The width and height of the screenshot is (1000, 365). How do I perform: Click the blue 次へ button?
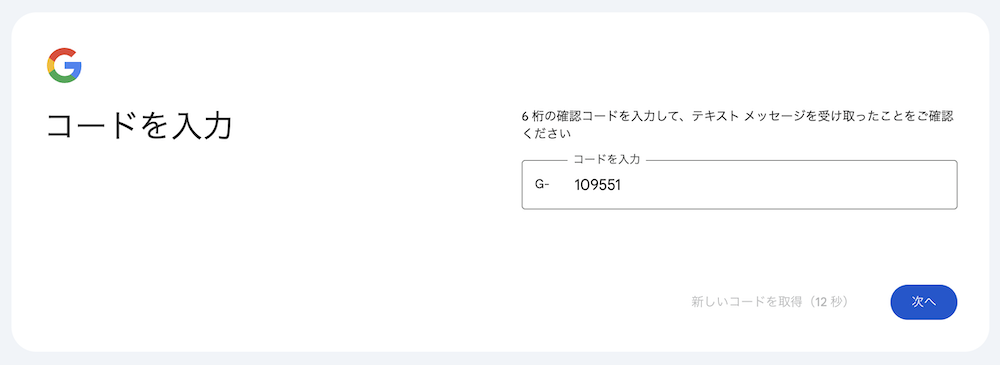click(923, 302)
